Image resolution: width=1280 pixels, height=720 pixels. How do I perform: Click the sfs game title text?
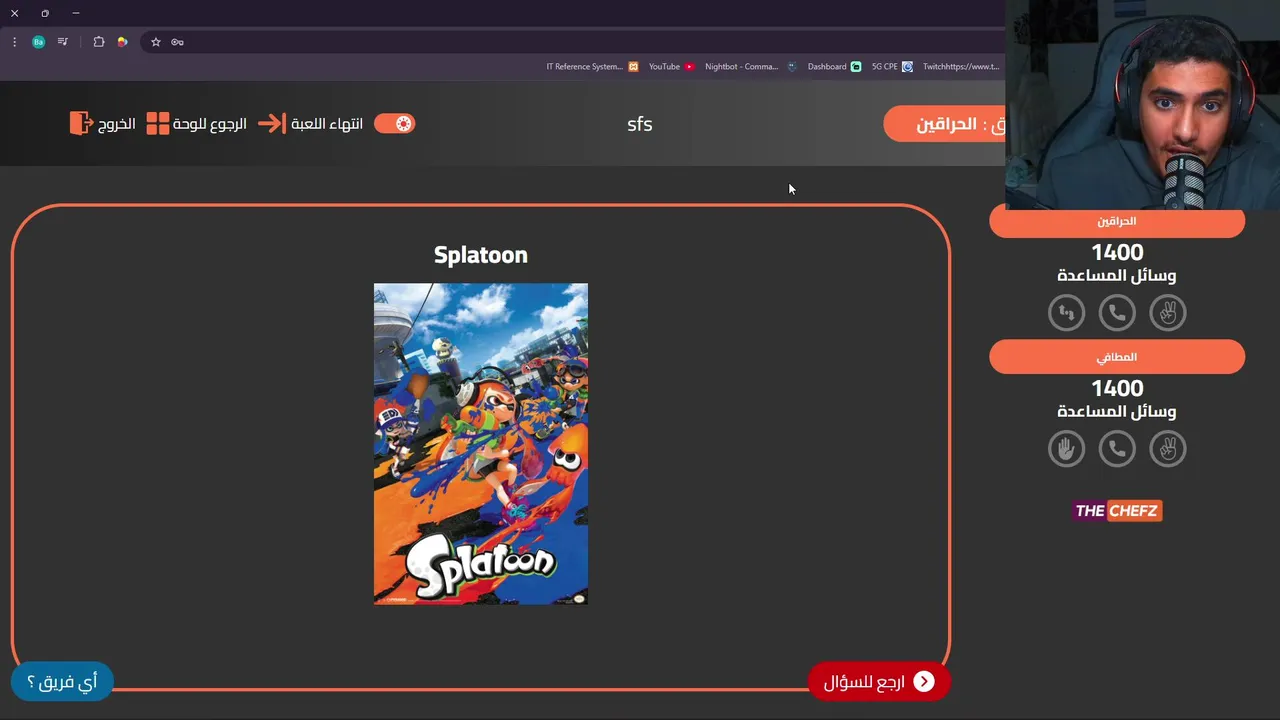coord(640,124)
